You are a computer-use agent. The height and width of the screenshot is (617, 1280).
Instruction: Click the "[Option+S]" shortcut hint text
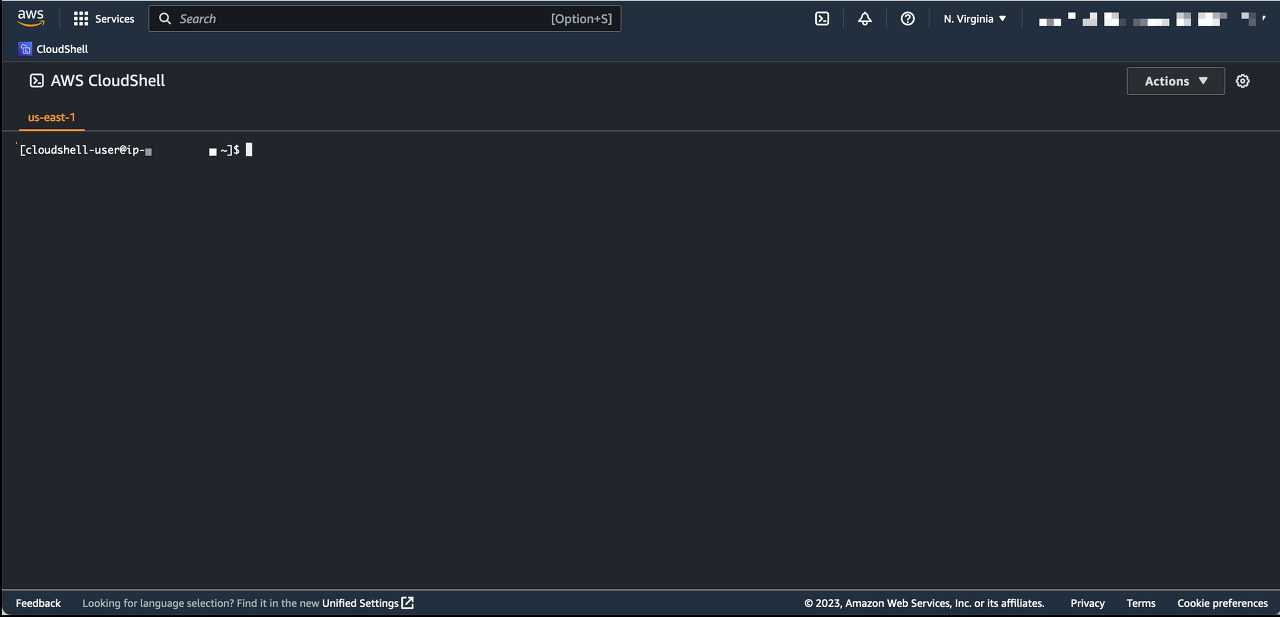(581, 19)
